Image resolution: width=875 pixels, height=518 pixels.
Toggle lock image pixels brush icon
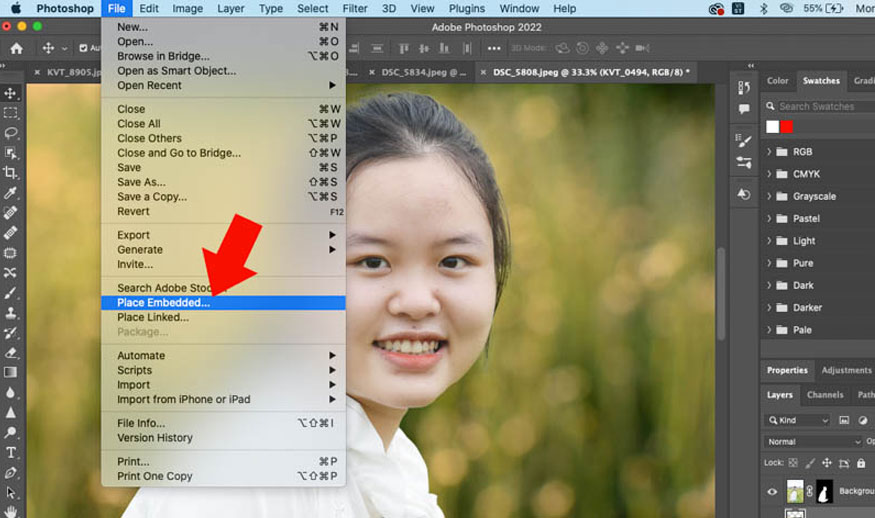click(x=810, y=463)
